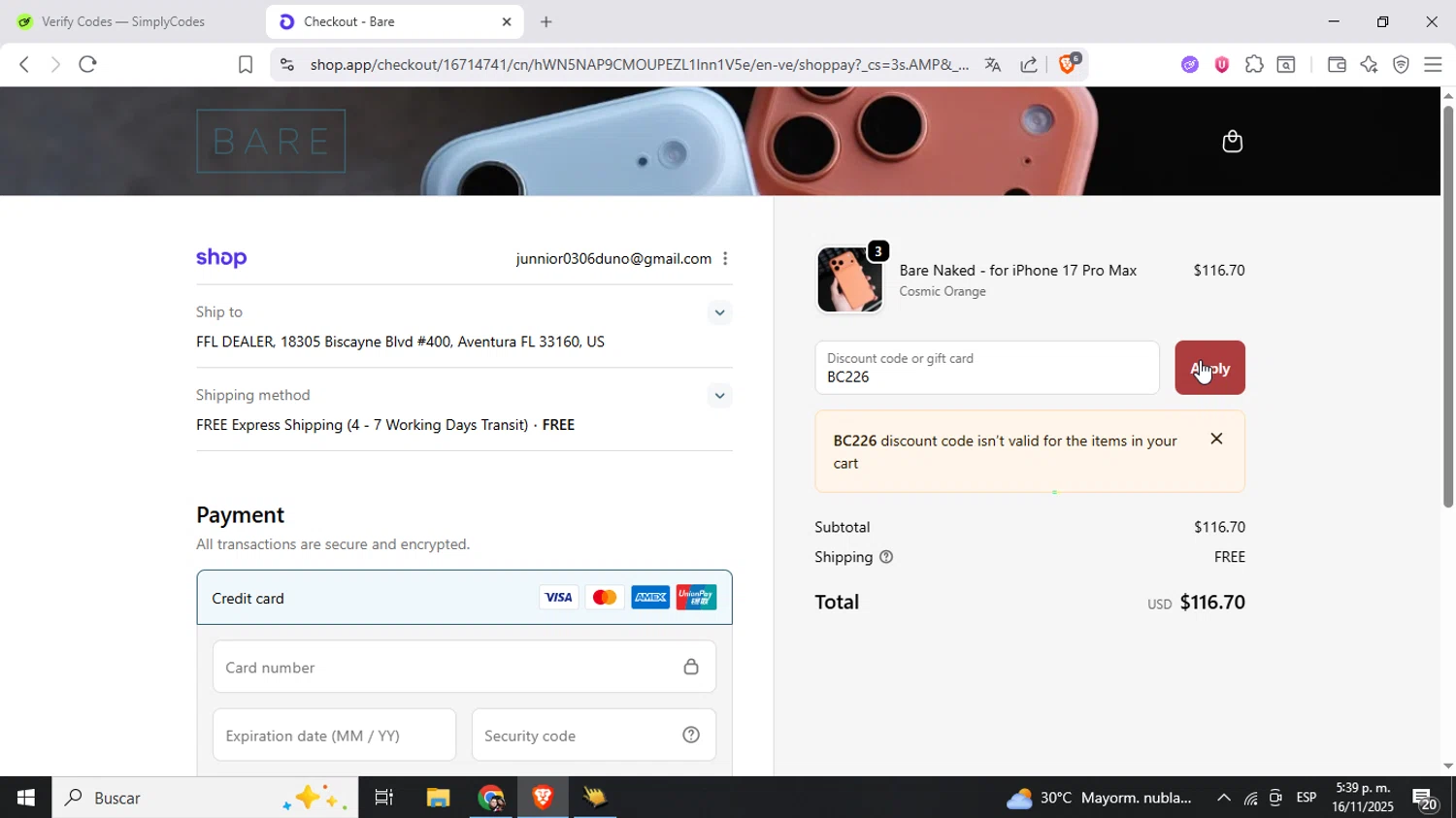
Task: View site information icon in address bar
Action: tap(286, 65)
